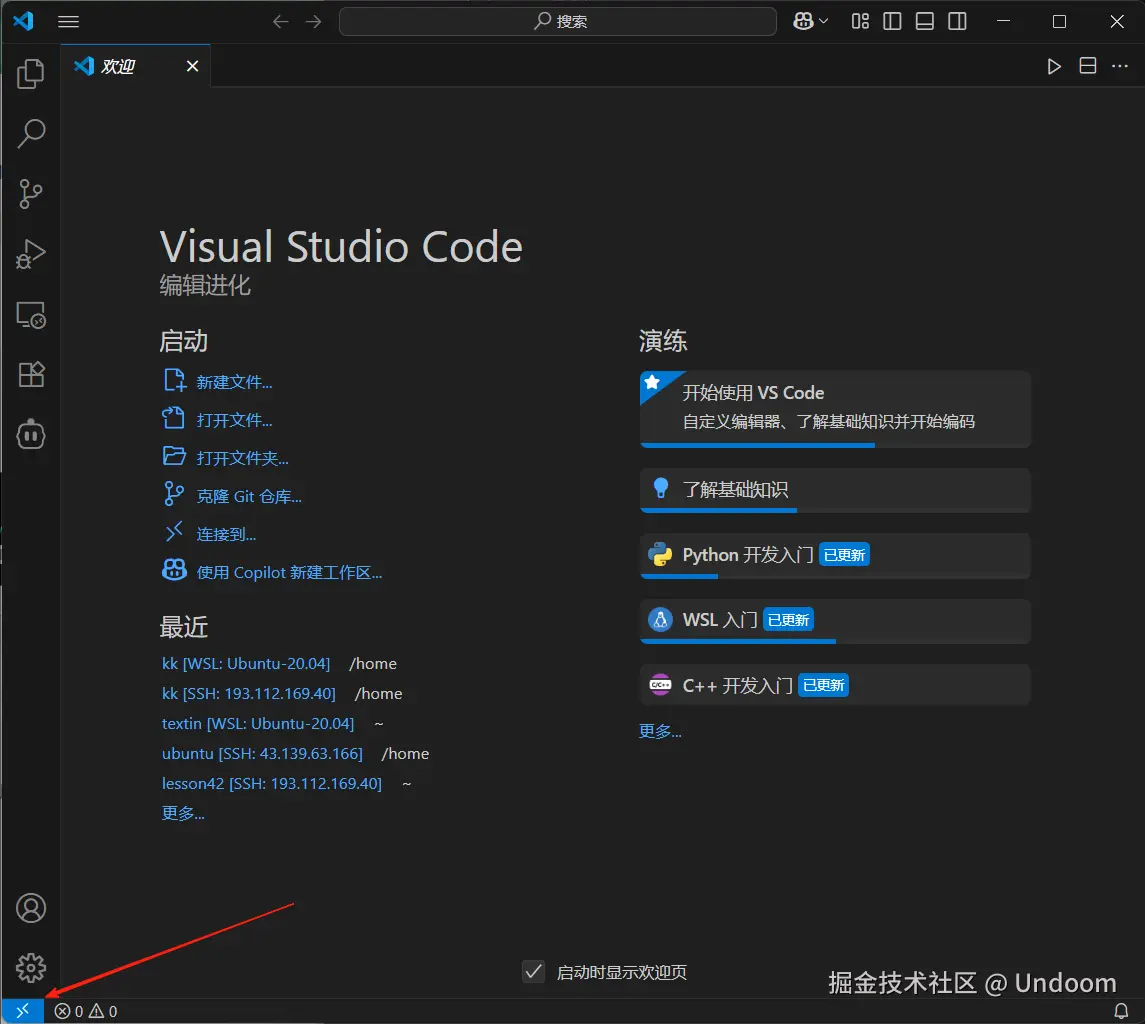The height and width of the screenshot is (1024, 1145).
Task: Open the 开始使用 VS Code walkthrough
Action: (835, 409)
